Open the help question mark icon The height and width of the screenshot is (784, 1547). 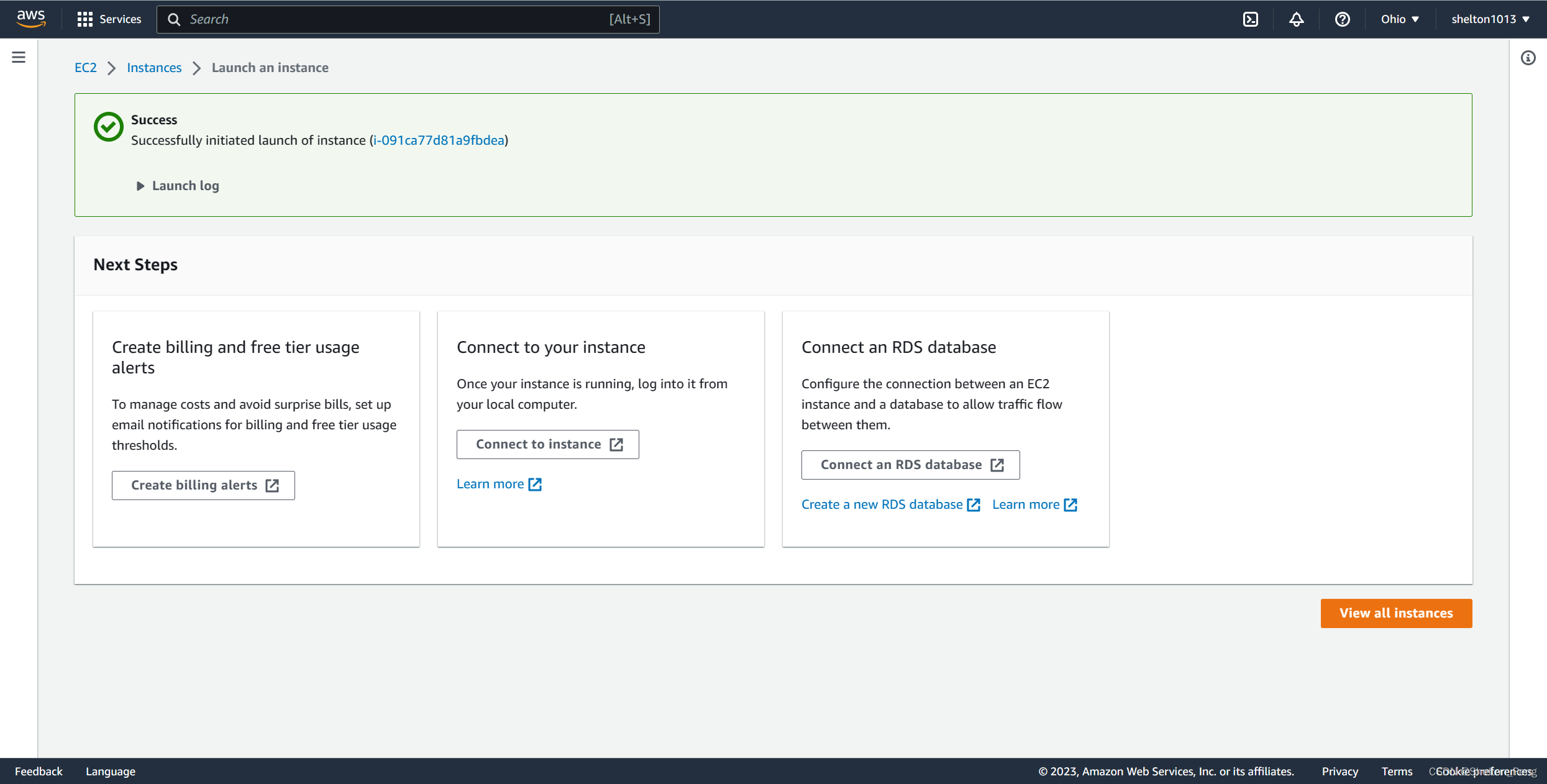1342,19
